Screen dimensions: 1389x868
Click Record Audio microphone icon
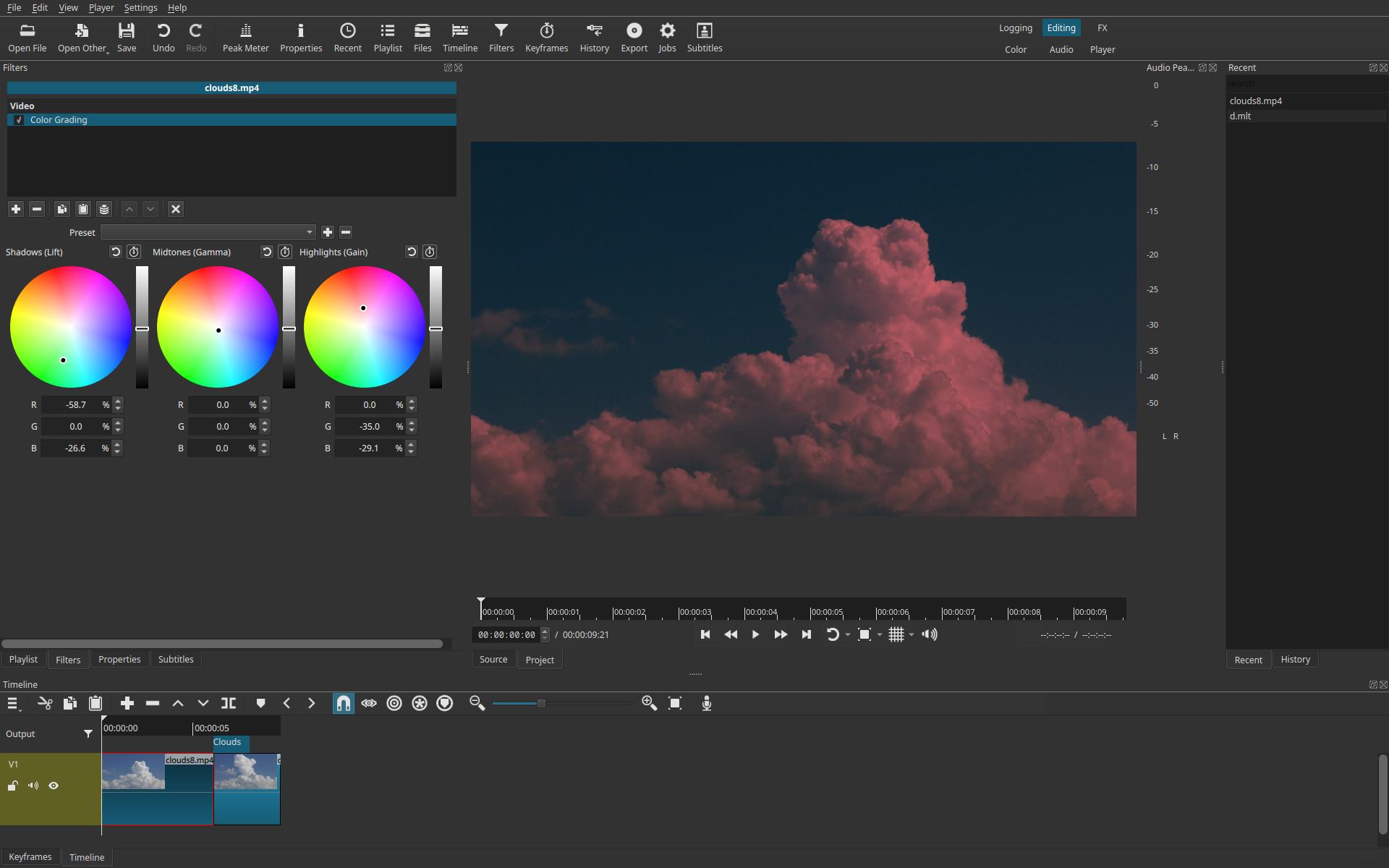(x=707, y=703)
